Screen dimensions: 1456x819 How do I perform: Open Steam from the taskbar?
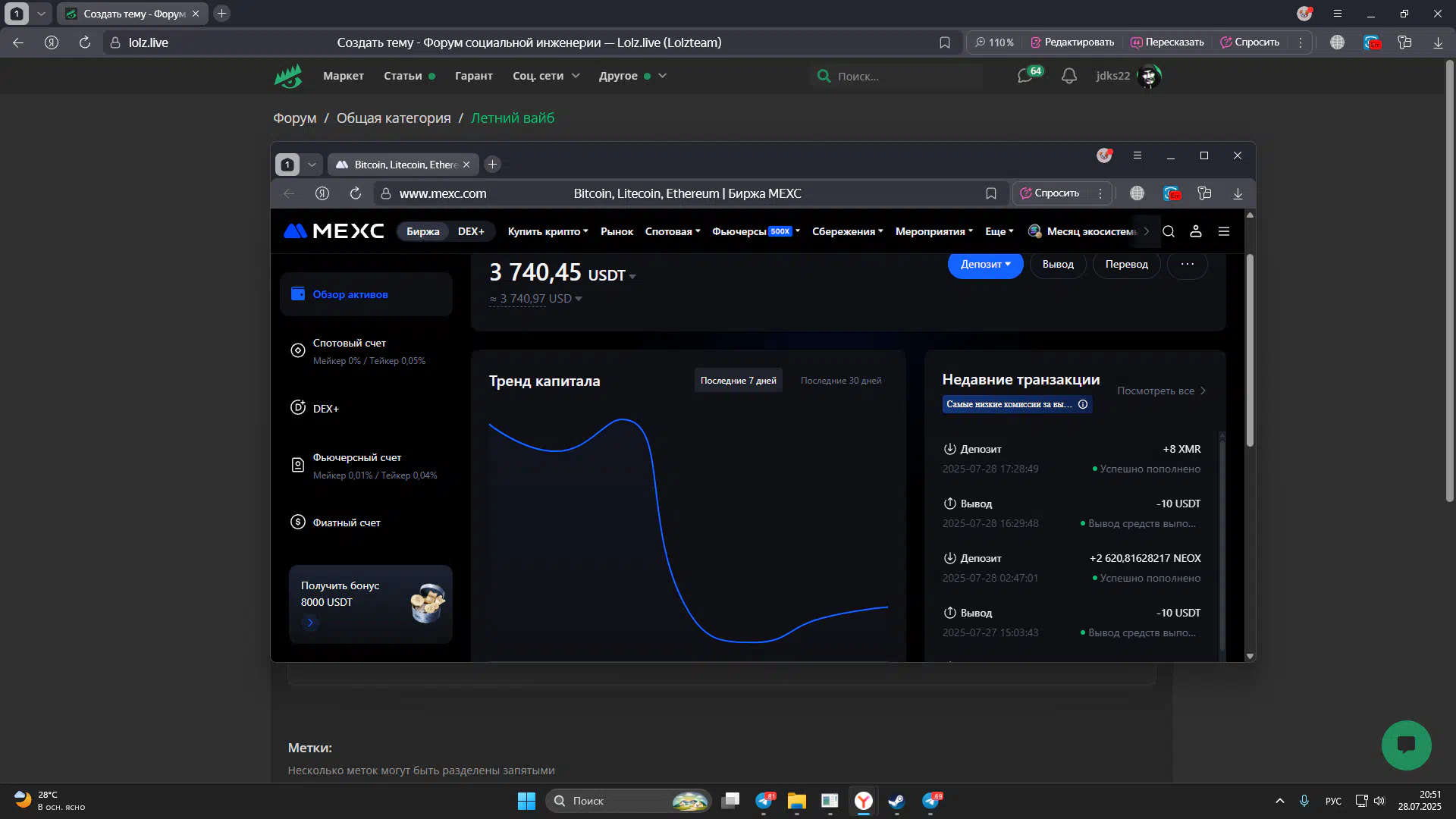pos(896,801)
